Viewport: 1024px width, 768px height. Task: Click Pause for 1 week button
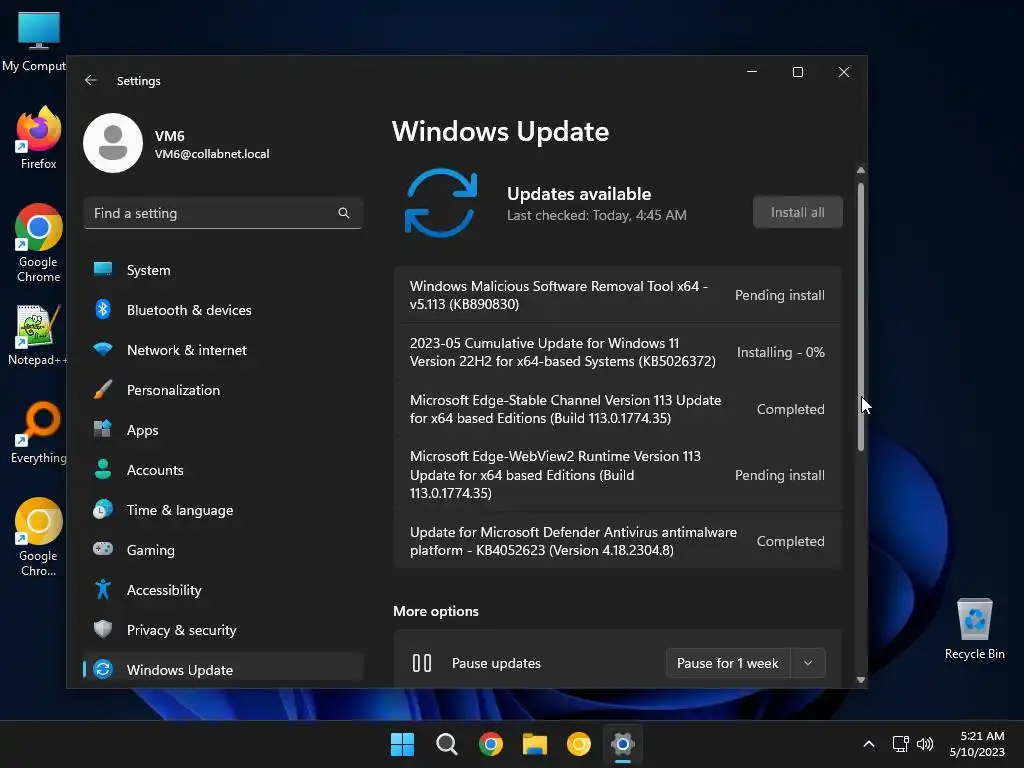click(x=728, y=663)
